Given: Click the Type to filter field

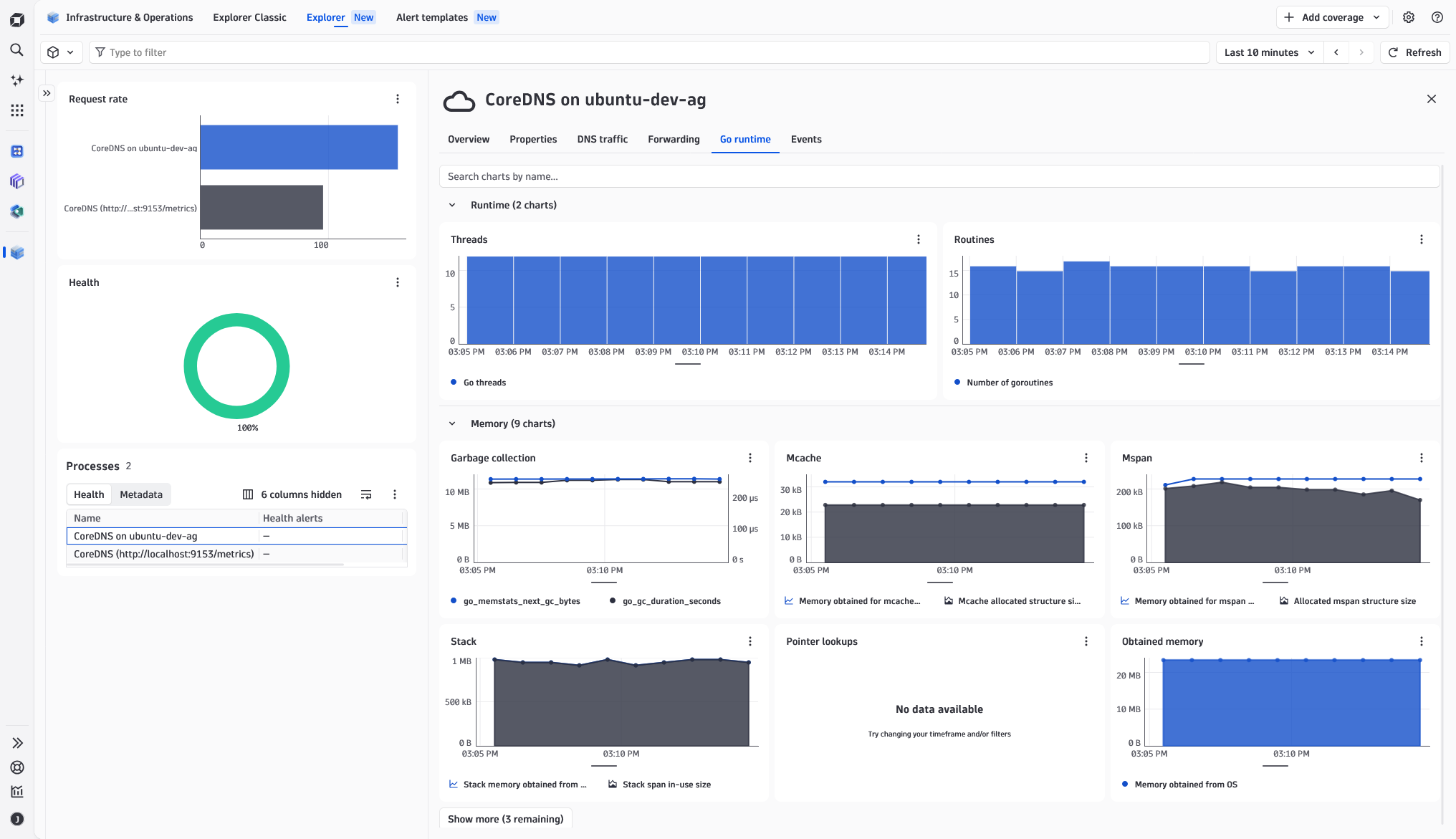Looking at the screenshot, I should tap(649, 52).
